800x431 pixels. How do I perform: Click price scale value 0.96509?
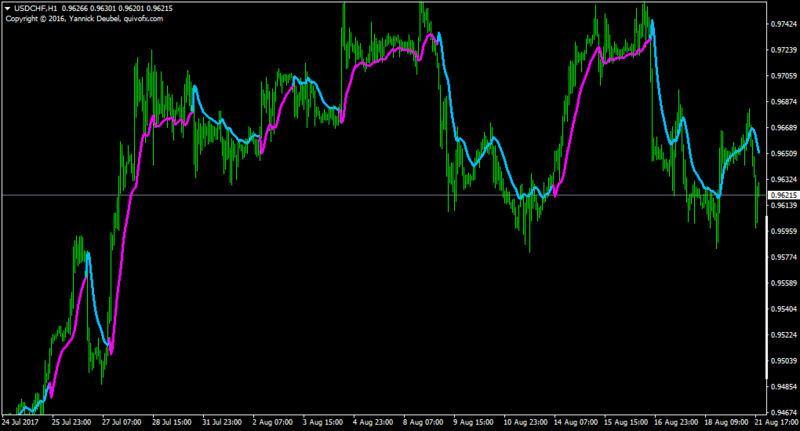[x=784, y=154]
